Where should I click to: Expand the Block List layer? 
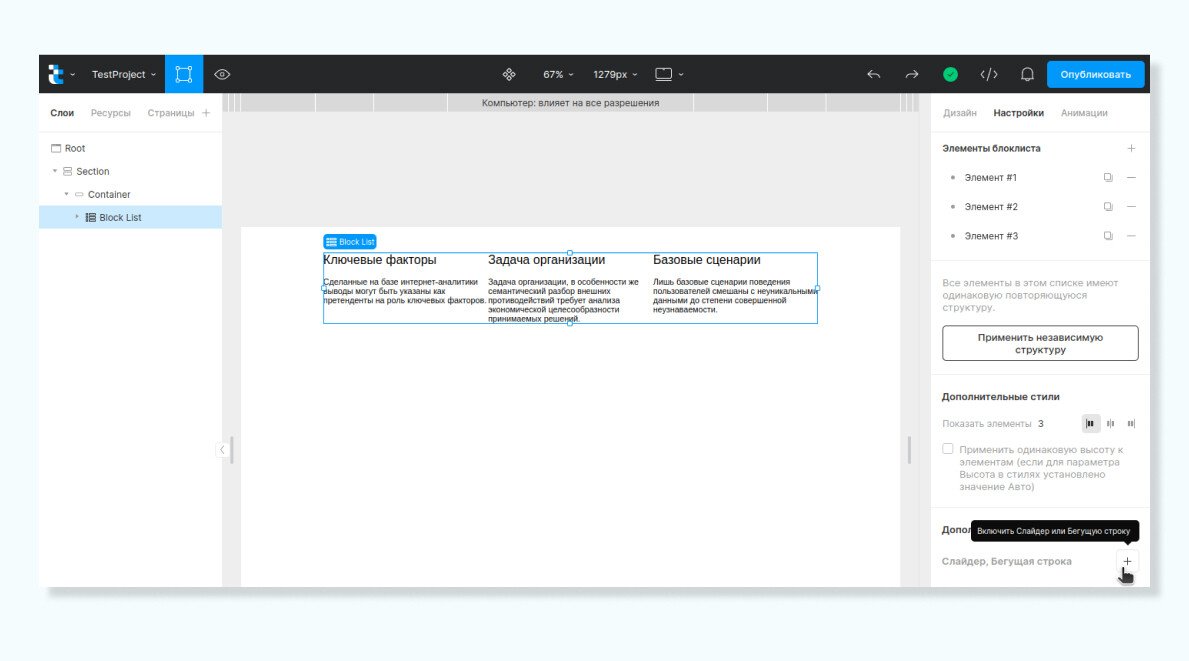pos(77,217)
